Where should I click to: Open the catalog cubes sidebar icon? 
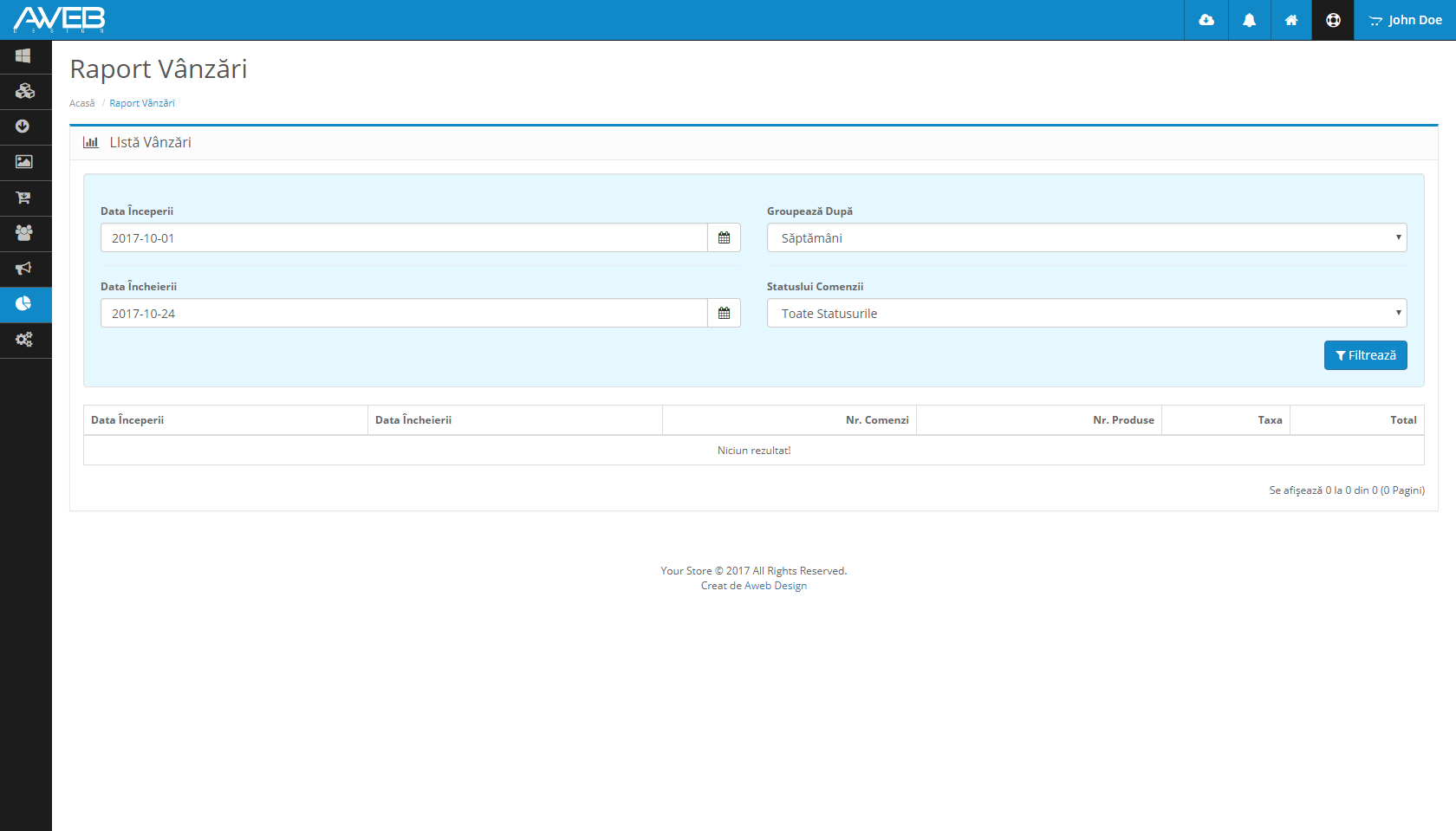(24, 91)
